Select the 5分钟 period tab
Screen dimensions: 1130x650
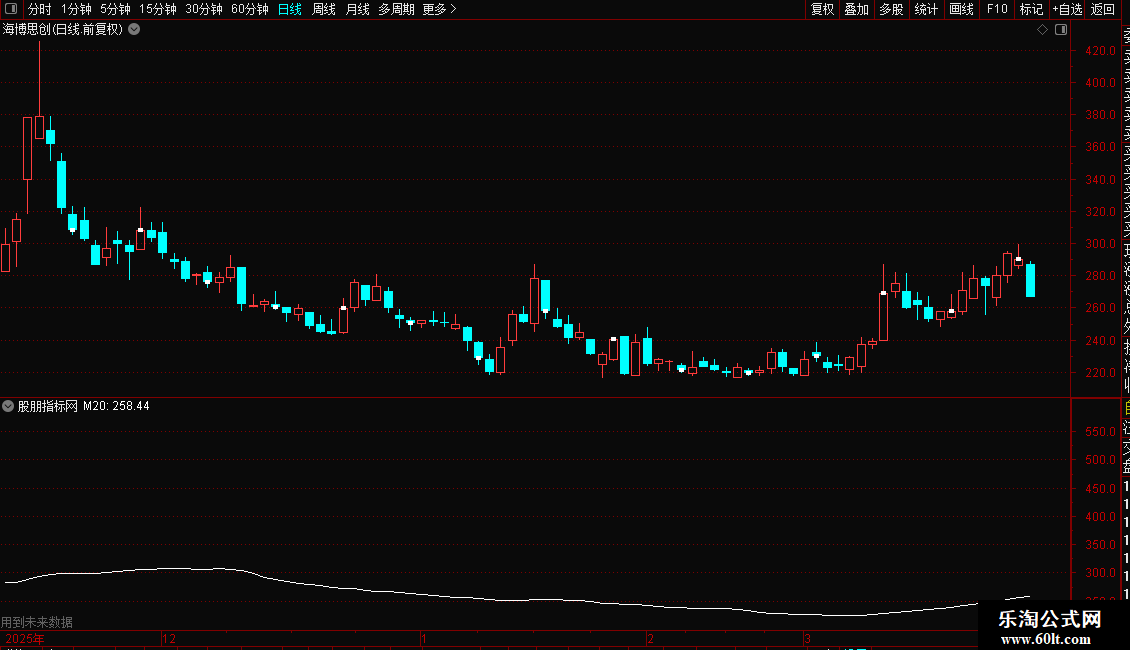coord(115,9)
